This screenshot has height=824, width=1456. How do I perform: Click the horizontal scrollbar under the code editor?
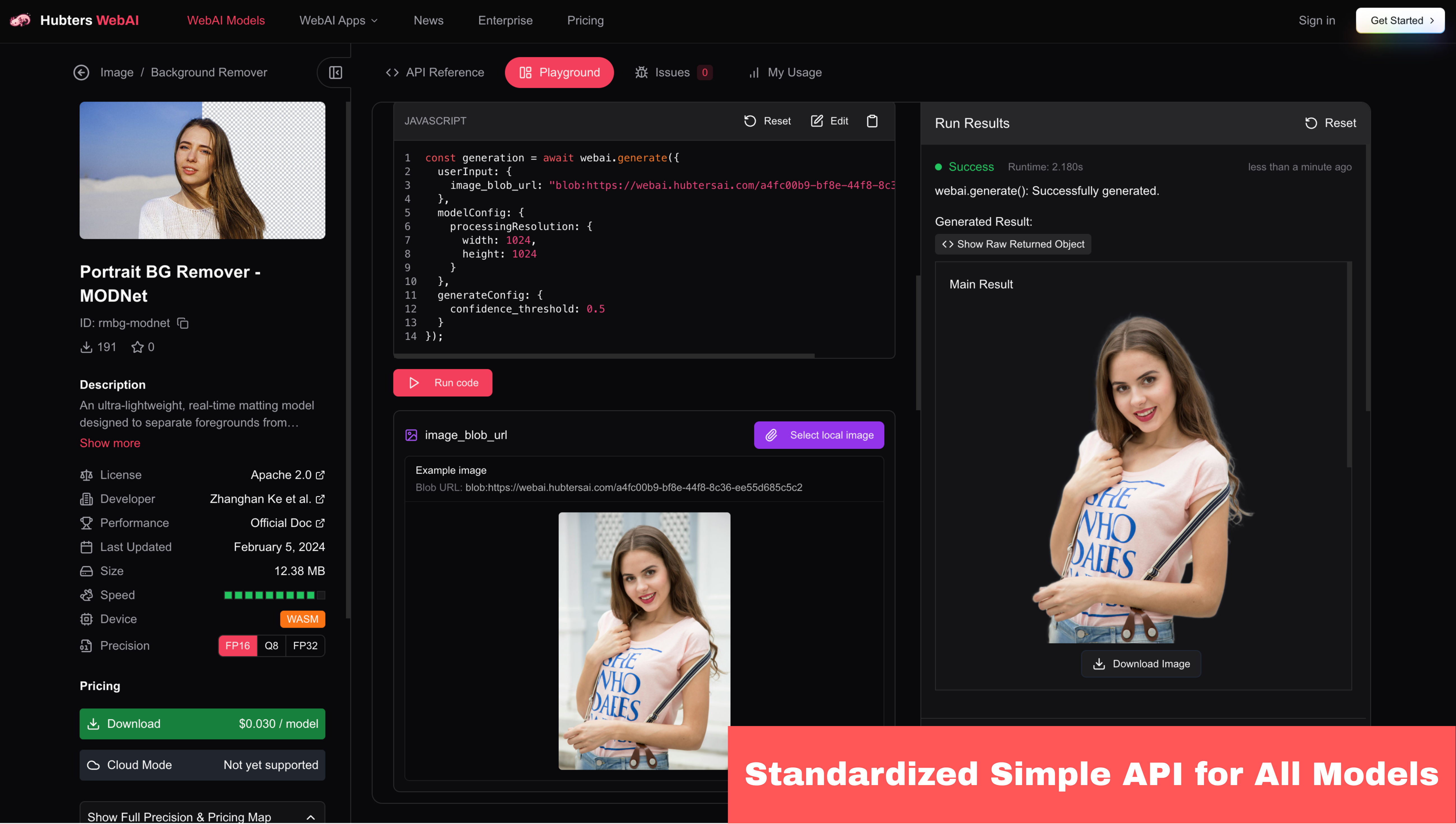click(x=604, y=356)
